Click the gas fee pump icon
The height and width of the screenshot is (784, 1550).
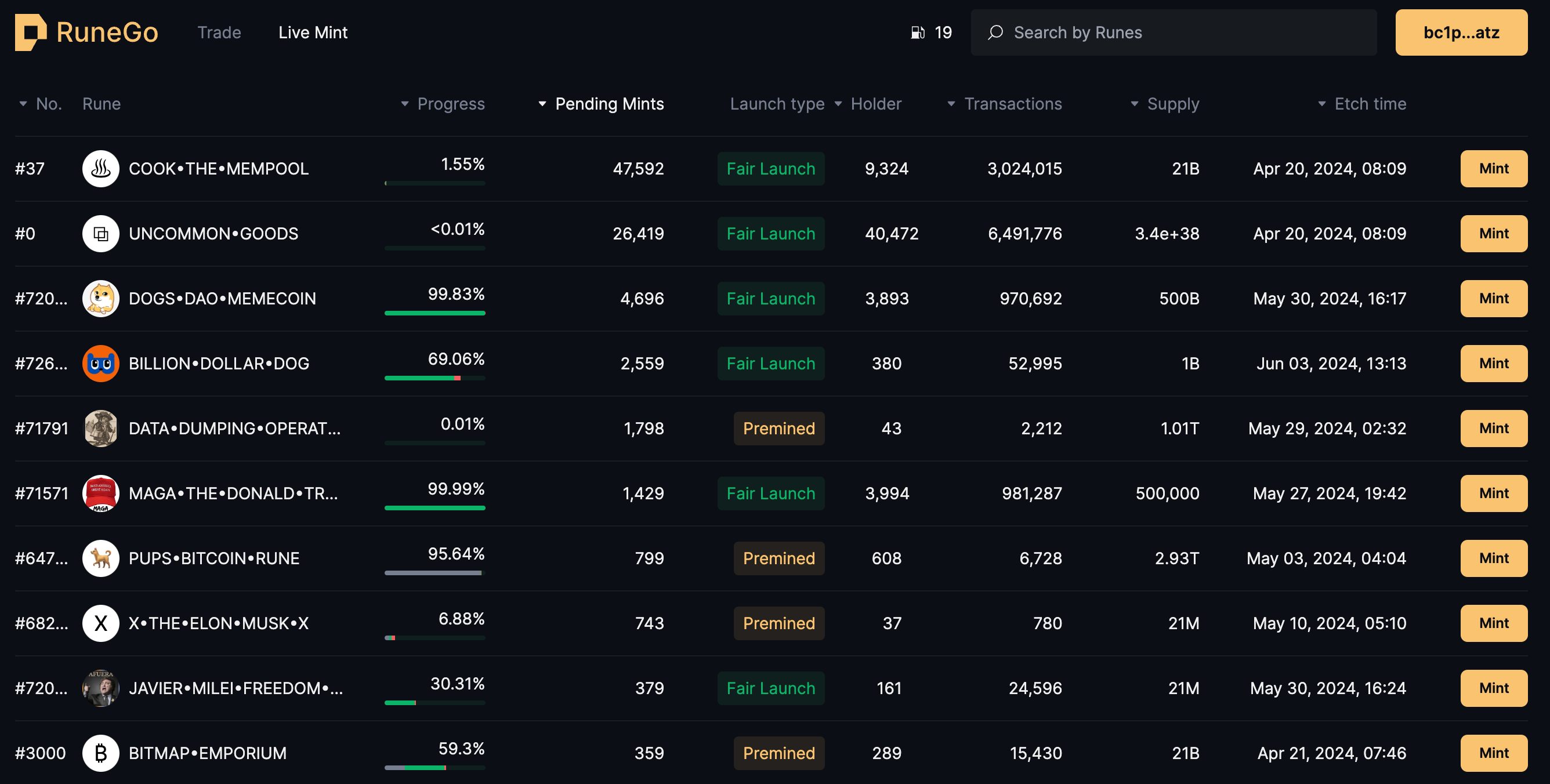(x=917, y=32)
